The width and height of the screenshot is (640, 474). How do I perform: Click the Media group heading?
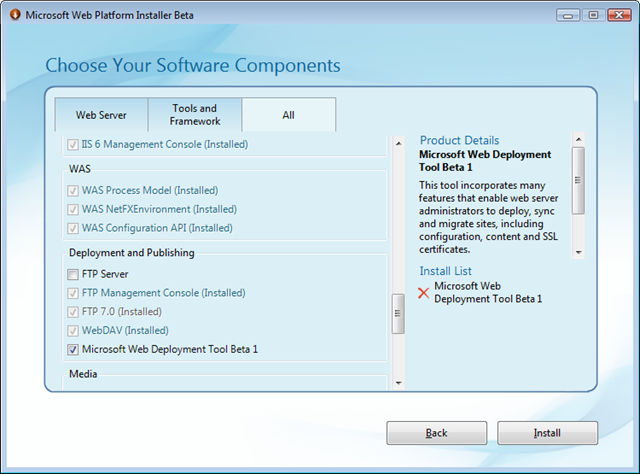[83, 374]
